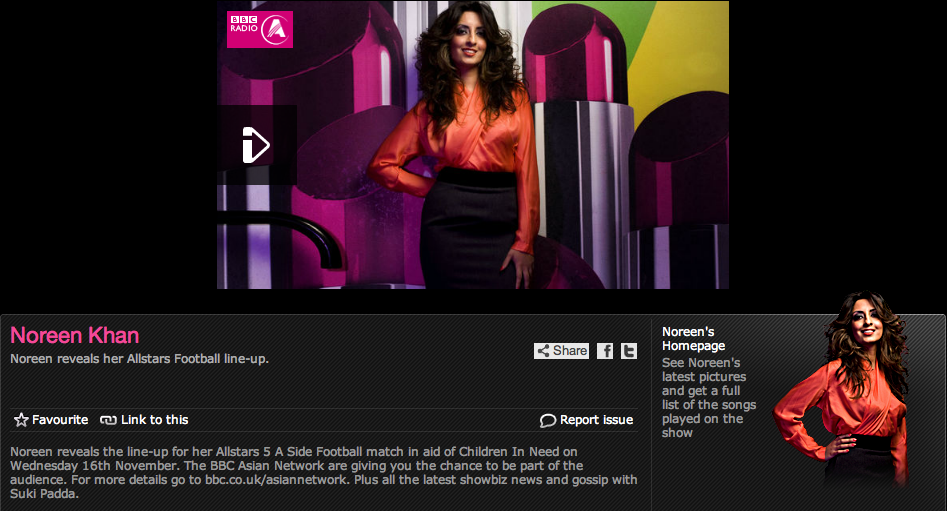Image resolution: width=947 pixels, height=511 pixels.
Task: Click the episode synopsis paragraph
Action: [x=324, y=472]
